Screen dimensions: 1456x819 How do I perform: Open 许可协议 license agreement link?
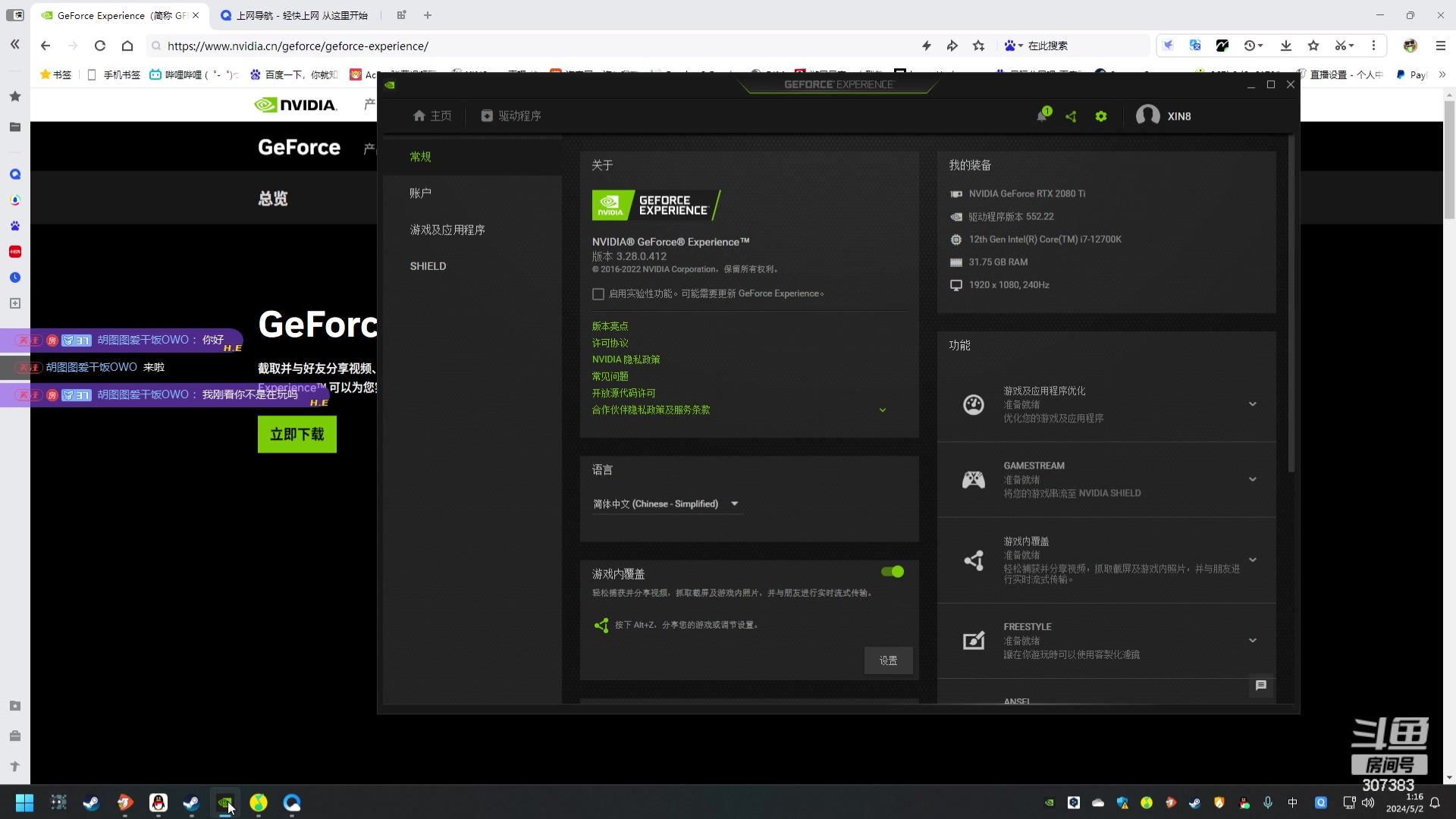pyautogui.click(x=610, y=343)
